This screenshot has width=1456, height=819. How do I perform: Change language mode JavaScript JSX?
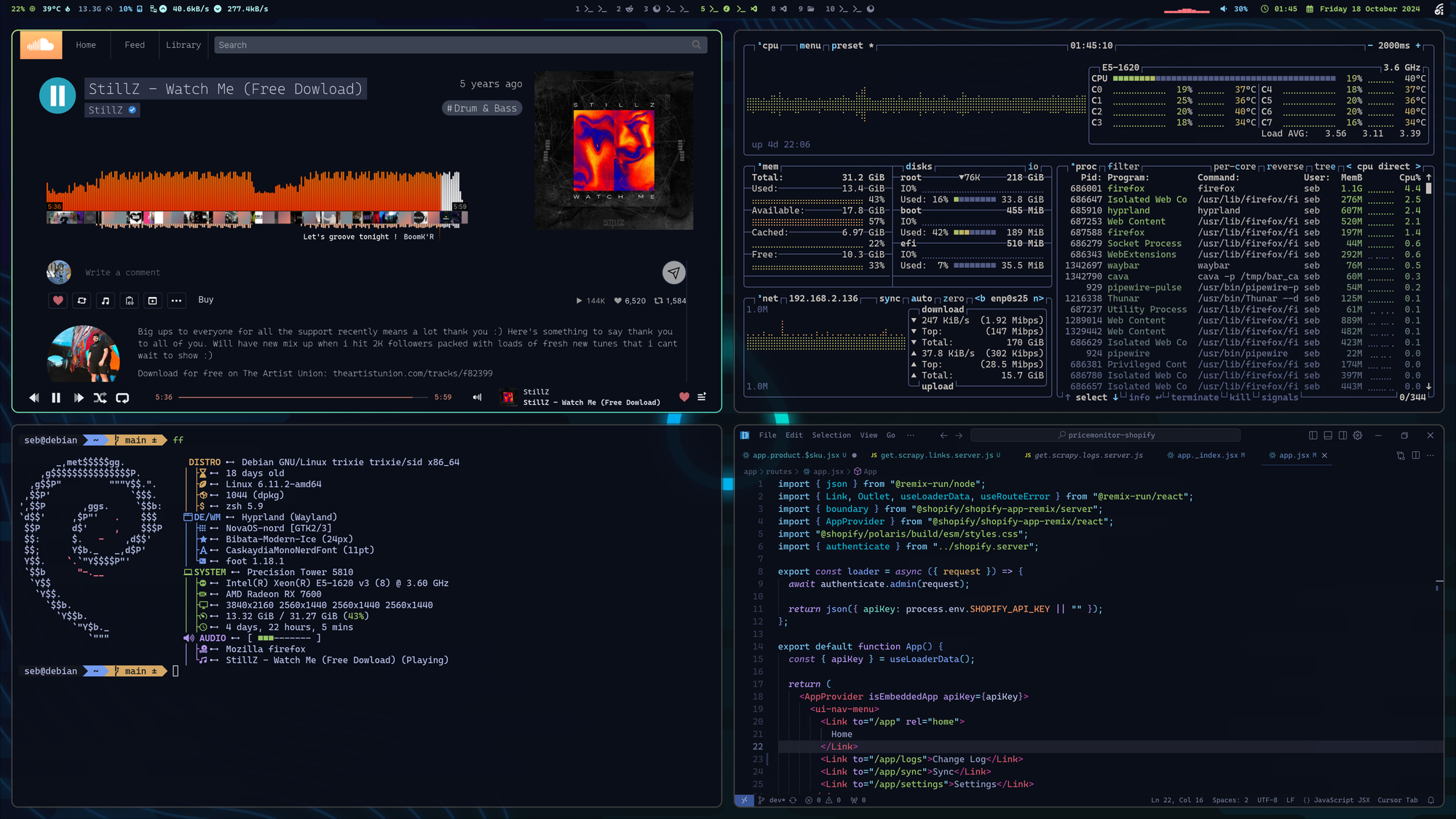click(1336, 800)
